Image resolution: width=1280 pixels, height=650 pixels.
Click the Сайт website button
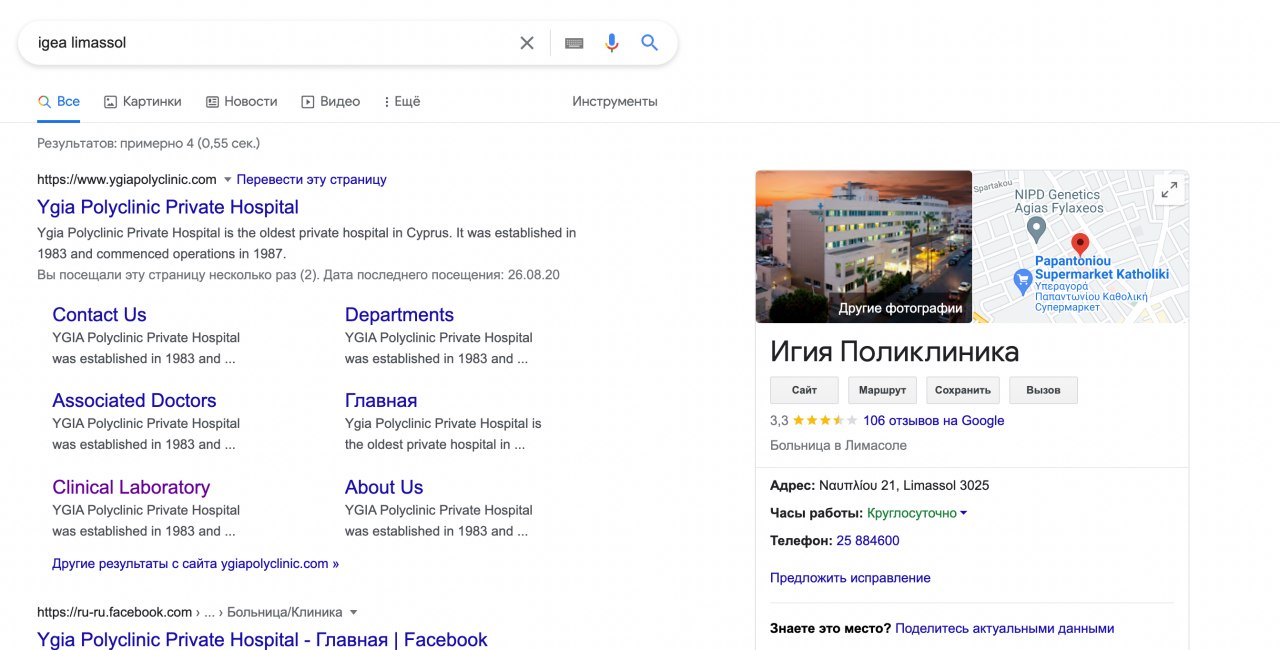804,390
